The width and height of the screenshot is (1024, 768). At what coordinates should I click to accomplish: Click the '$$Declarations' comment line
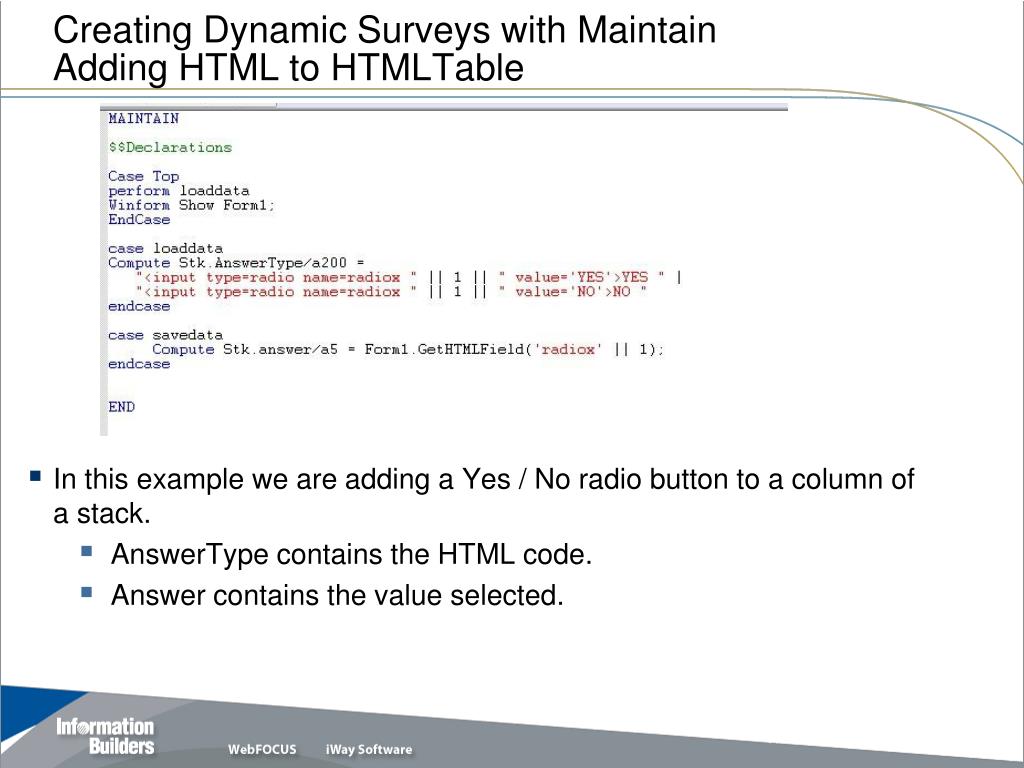[170, 147]
